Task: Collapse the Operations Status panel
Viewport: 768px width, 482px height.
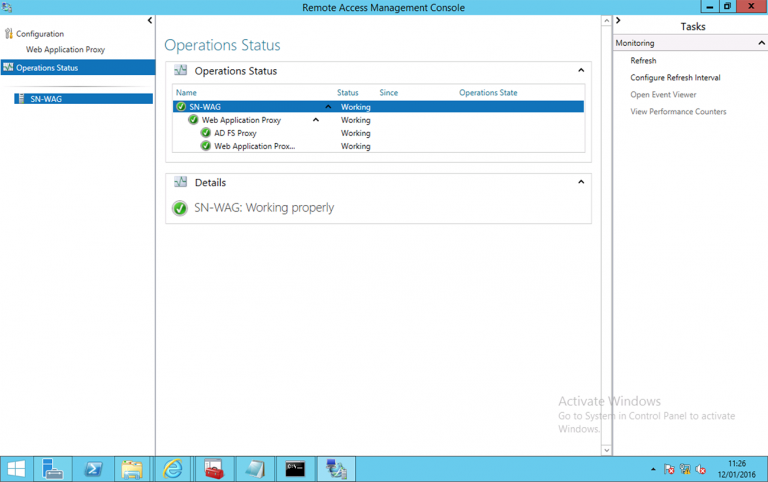Action: click(581, 70)
